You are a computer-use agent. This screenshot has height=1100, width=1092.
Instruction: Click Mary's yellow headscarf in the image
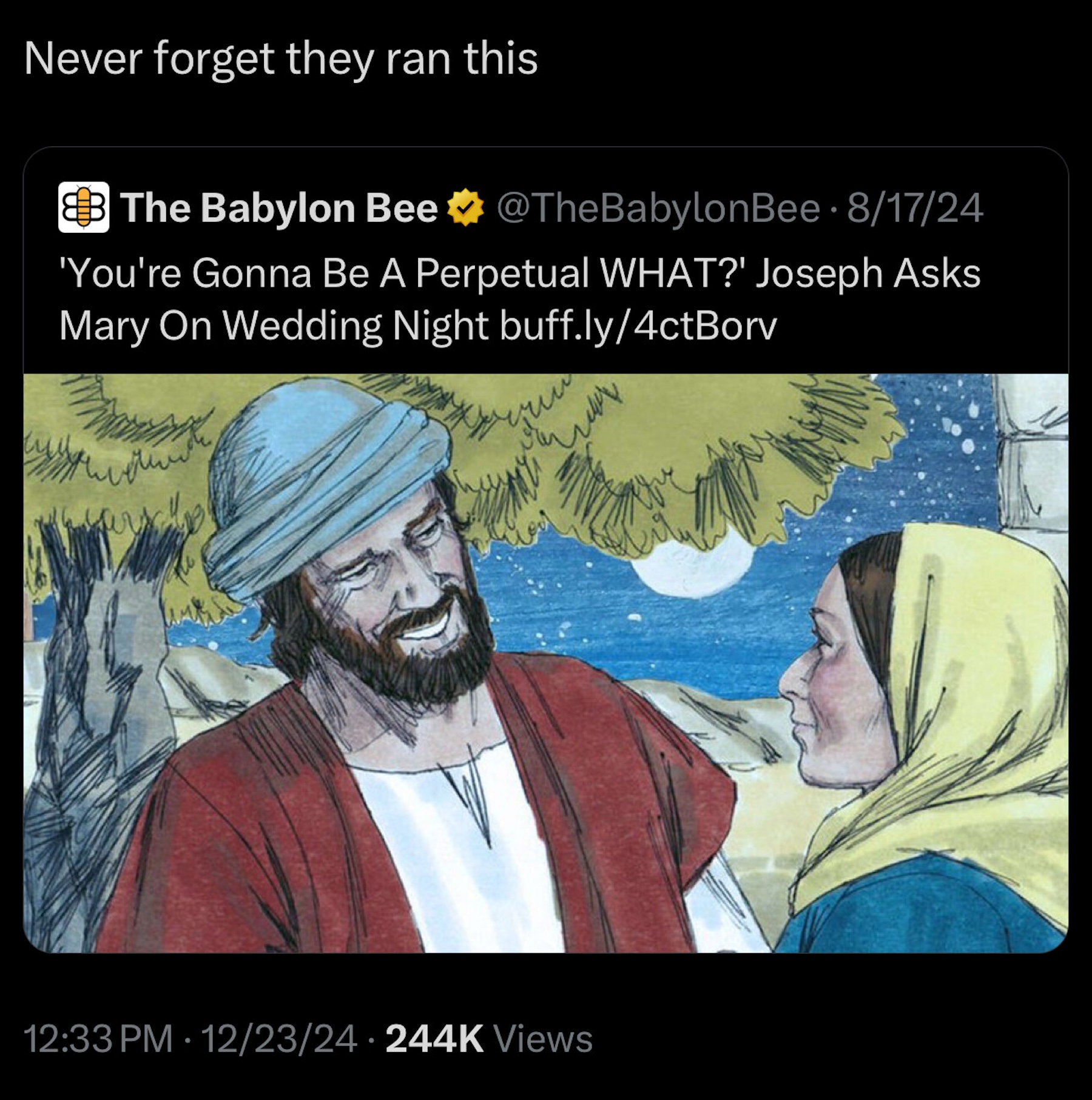(971, 697)
